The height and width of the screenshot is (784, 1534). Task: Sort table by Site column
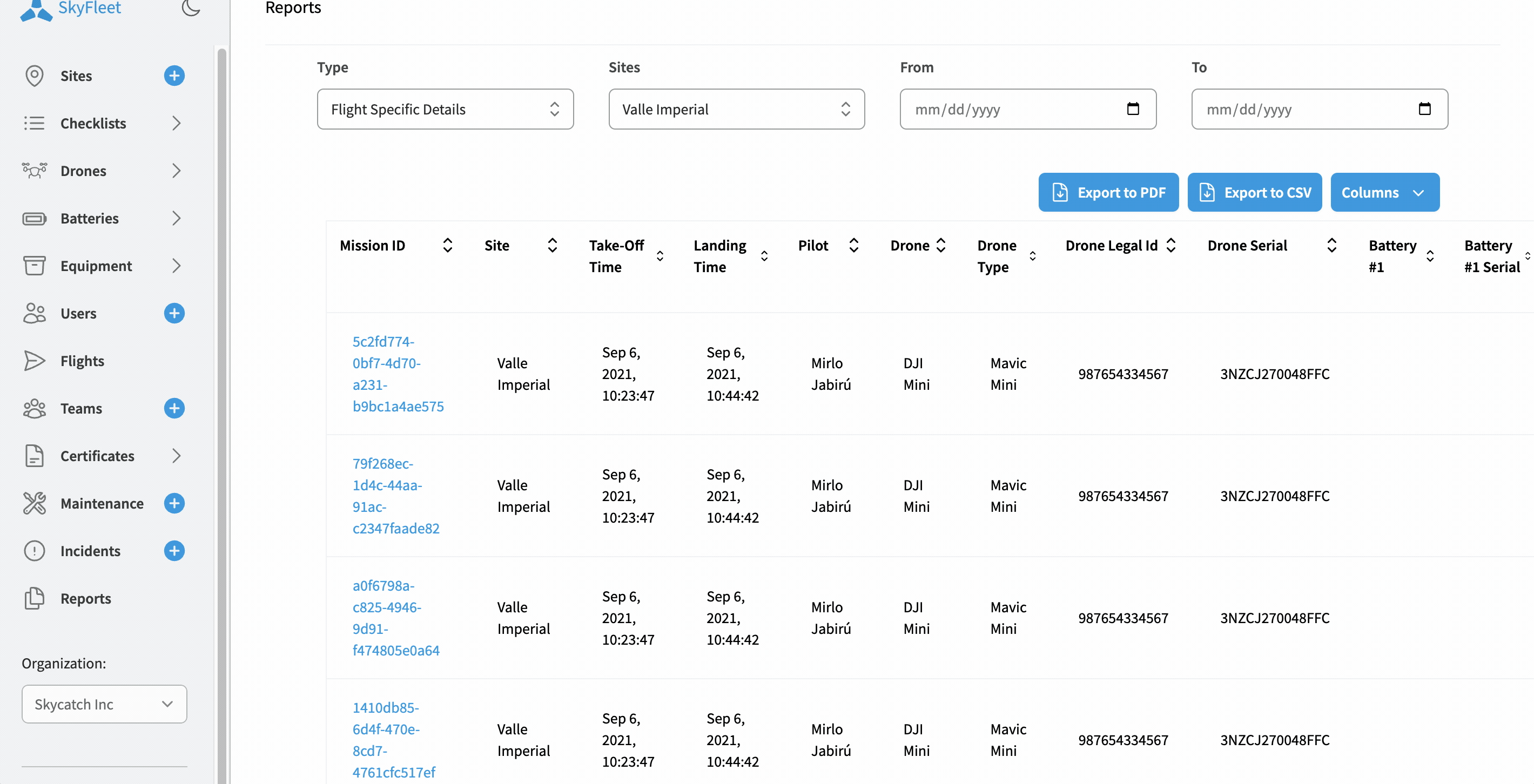coord(552,245)
